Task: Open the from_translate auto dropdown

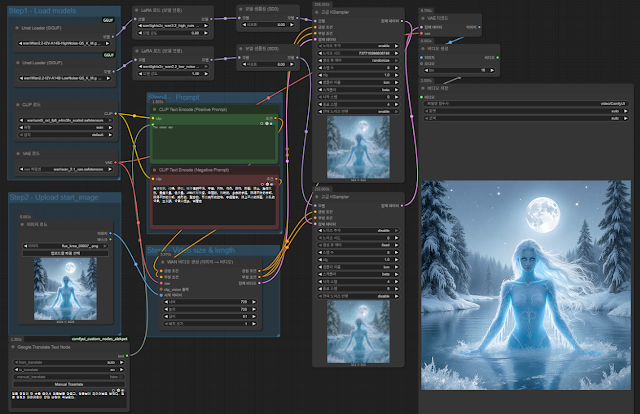Action: (69, 362)
